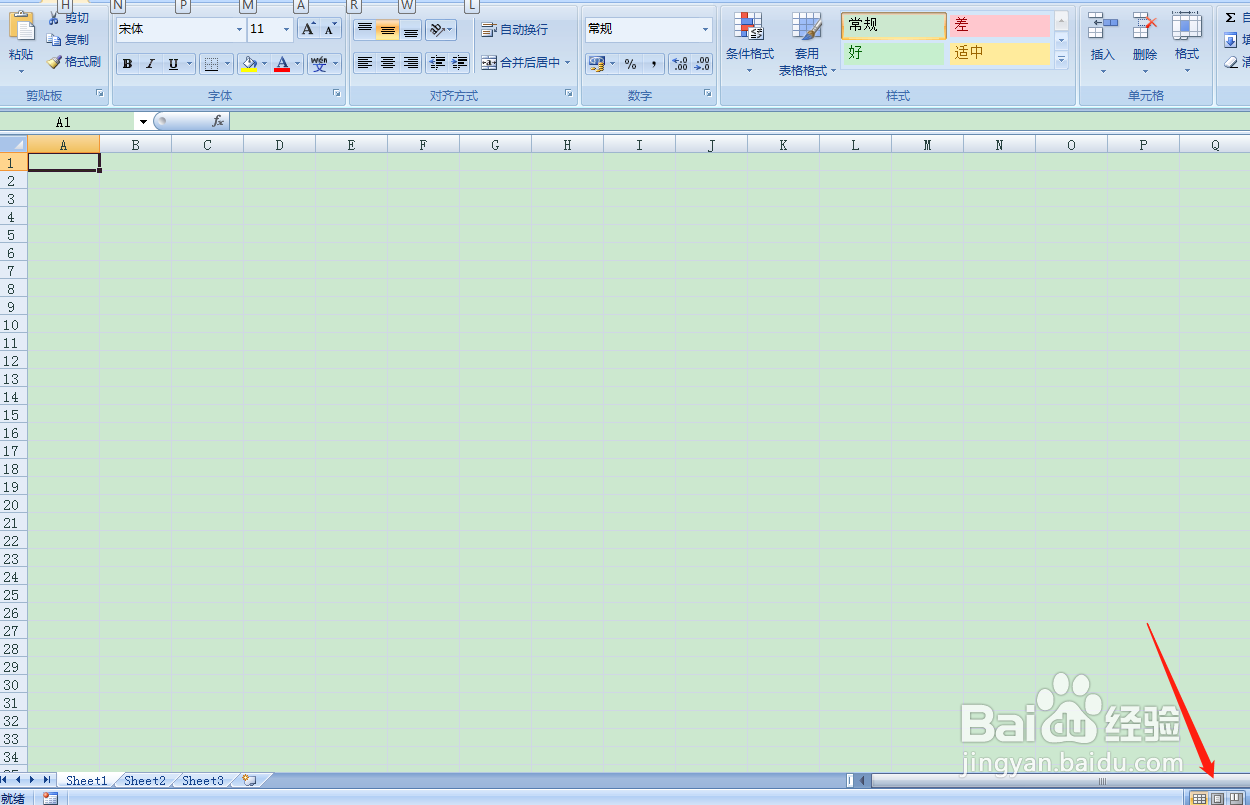Apply cell borders icon
The height and width of the screenshot is (805, 1250).
[210, 64]
